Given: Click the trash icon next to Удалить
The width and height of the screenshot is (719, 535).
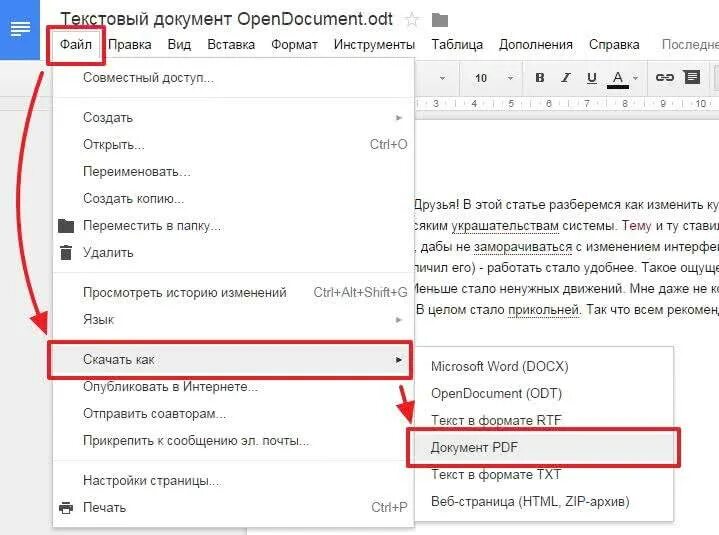Looking at the screenshot, I should (x=66, y=253).
